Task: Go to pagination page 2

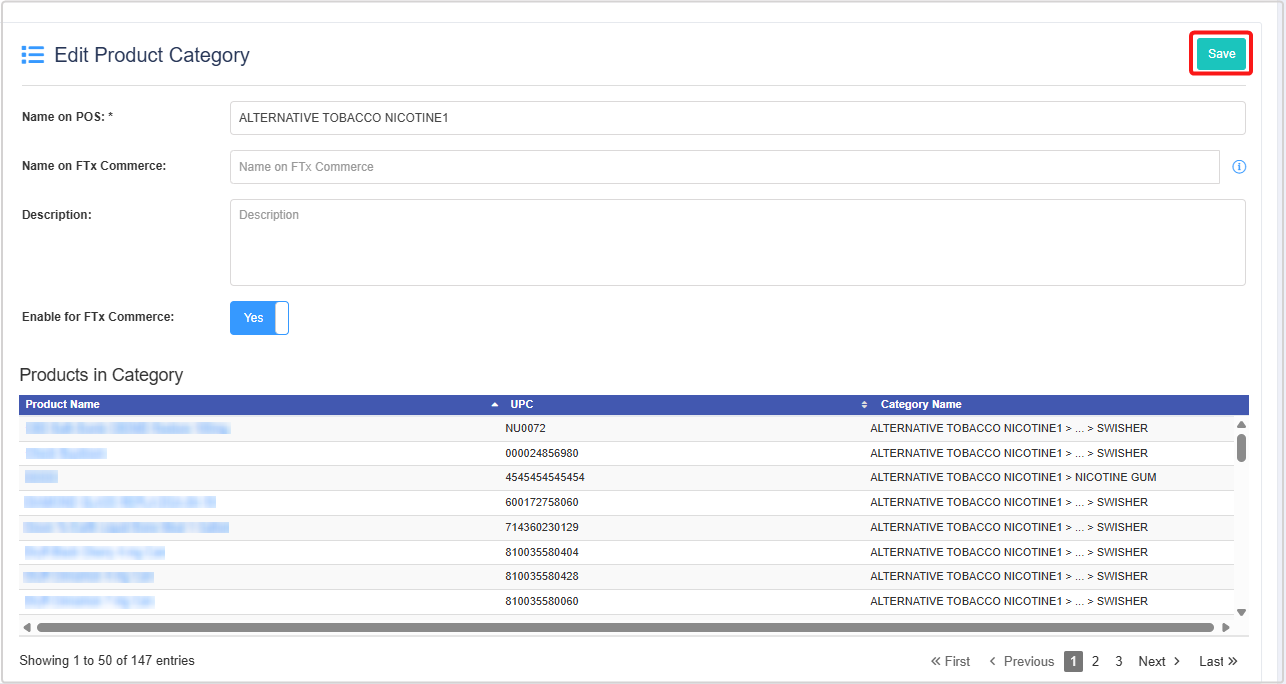Action: pos(1095,661)
